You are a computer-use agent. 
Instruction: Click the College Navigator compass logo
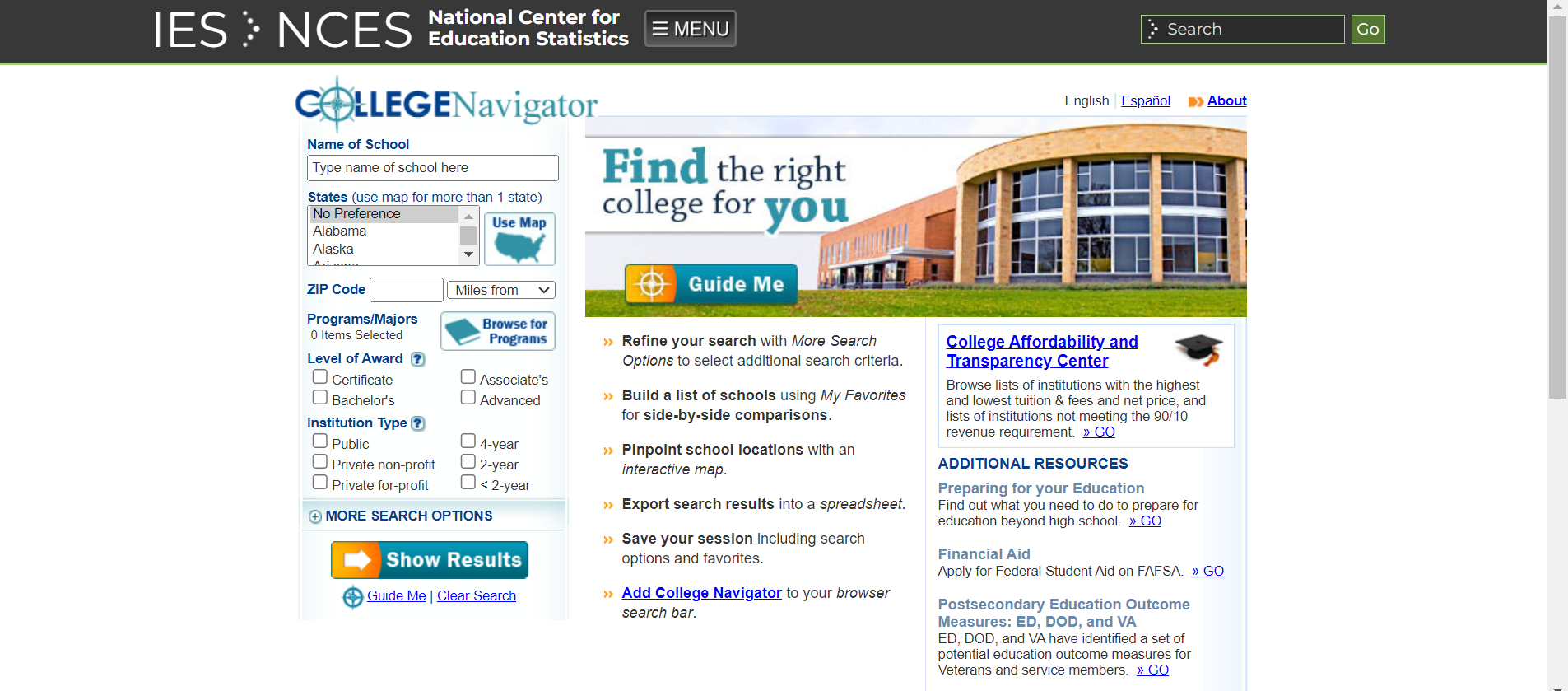tap(446, 105)
